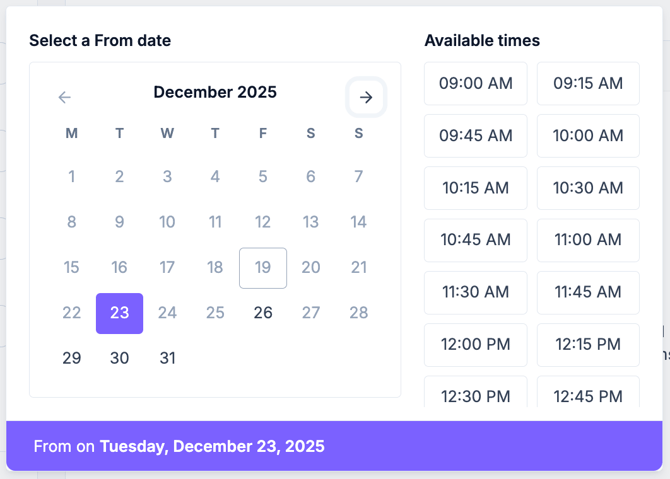This screenshot has width=670, height=479.
Task: Select December 31 on the calendar
Action: click(x=167, y=358)
